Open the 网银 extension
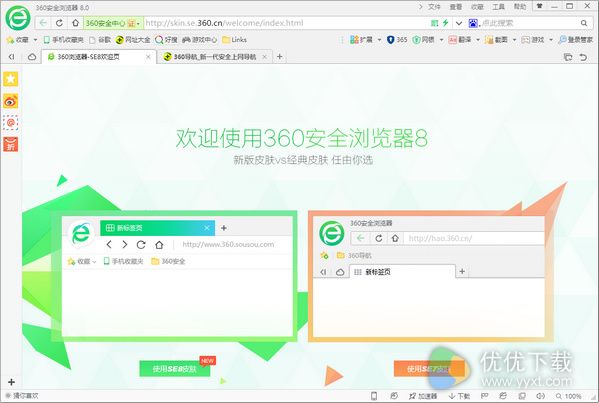Viewport: 599px width, 403px height. 423,40
